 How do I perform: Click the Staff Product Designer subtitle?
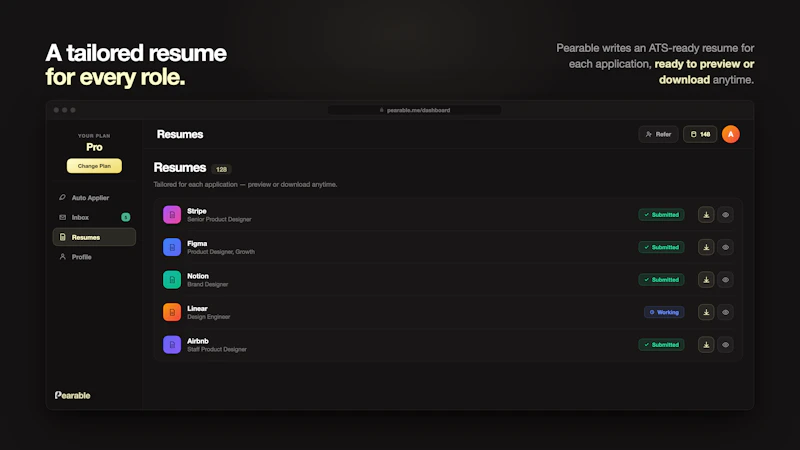[217, 349]
